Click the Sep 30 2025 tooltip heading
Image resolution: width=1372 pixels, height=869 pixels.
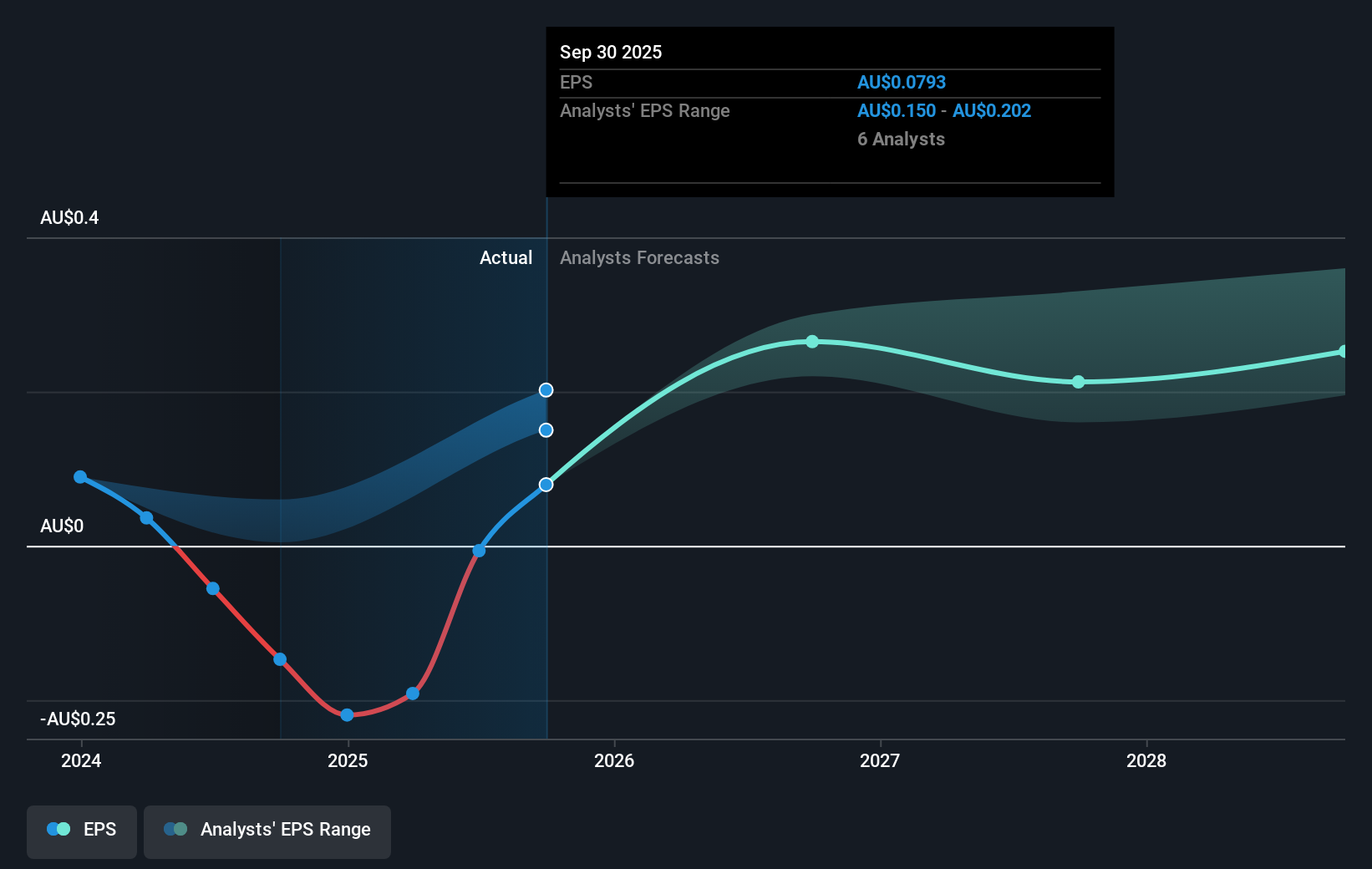click(611, 53)
